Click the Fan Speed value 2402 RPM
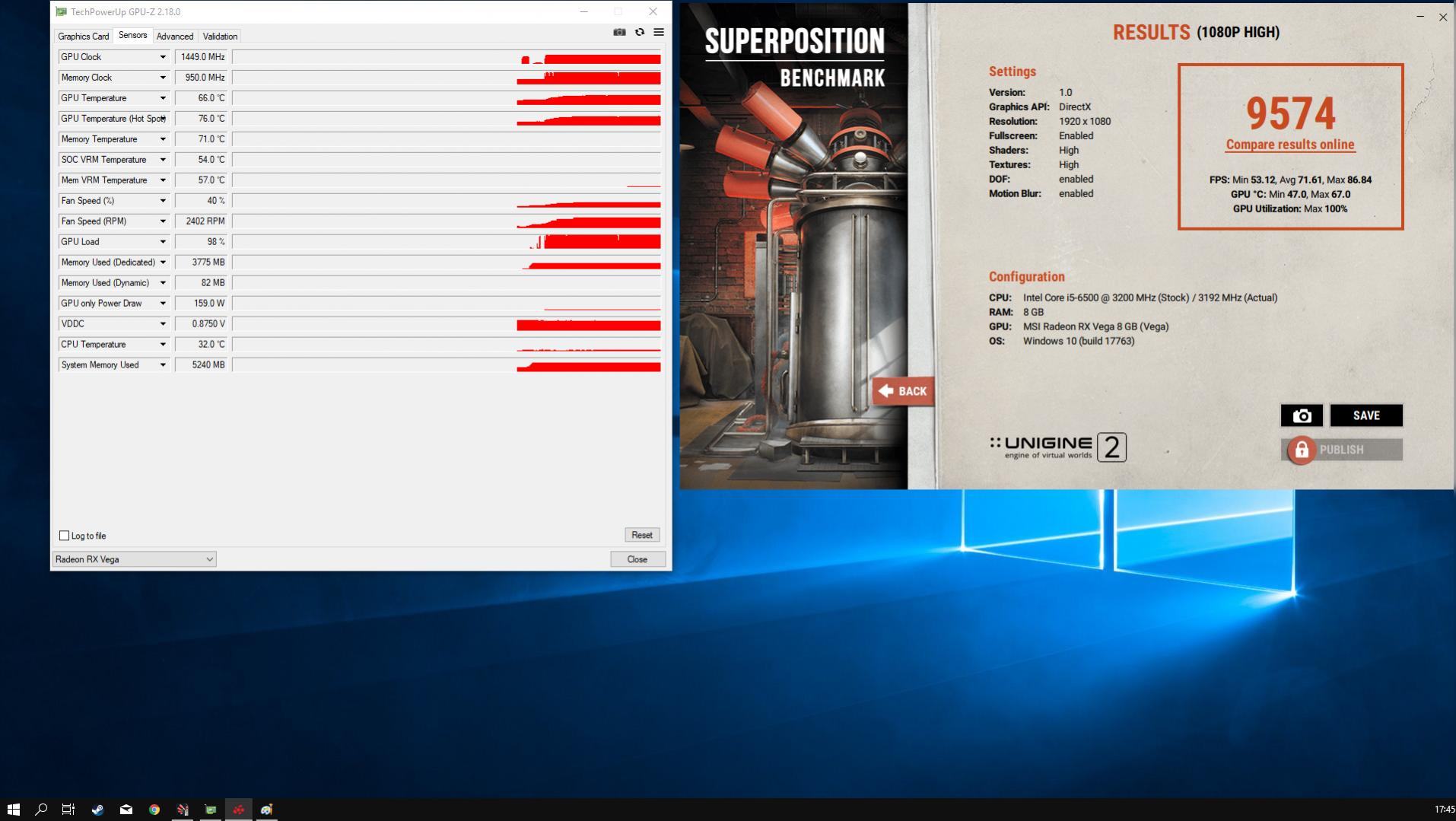 click(x=202, y=221)
